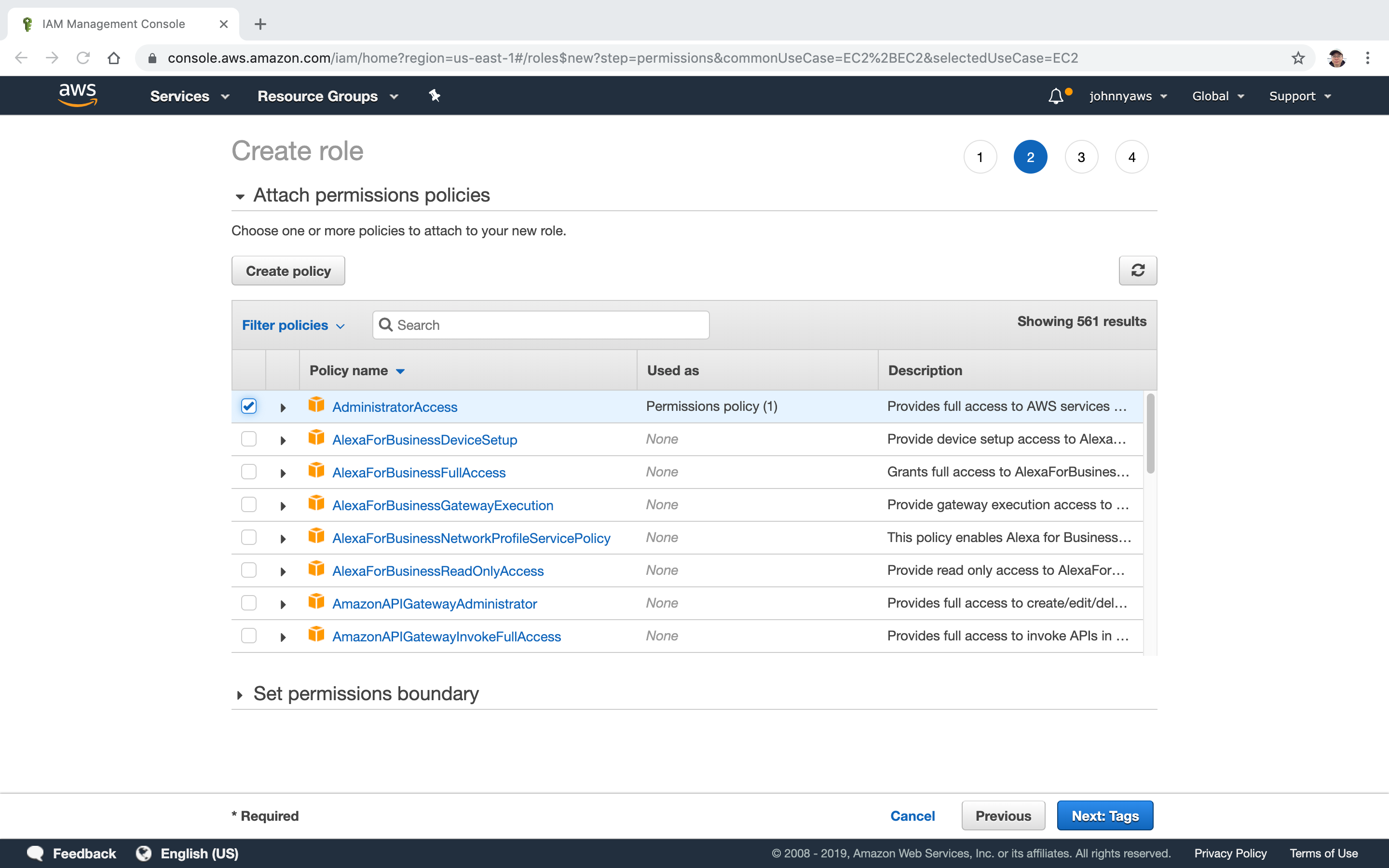This screenshot has height=868, width=1389.
Task: Open Global region menu
Action: 1218,96
